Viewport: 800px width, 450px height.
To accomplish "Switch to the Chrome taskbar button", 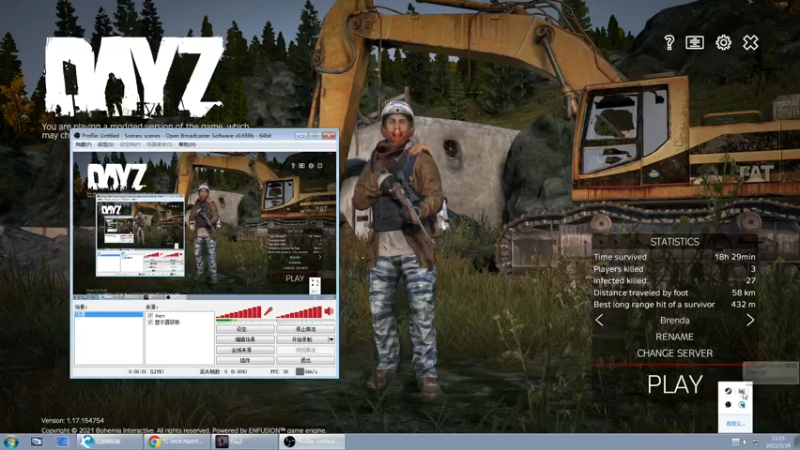I will click(x=177, y=442).
